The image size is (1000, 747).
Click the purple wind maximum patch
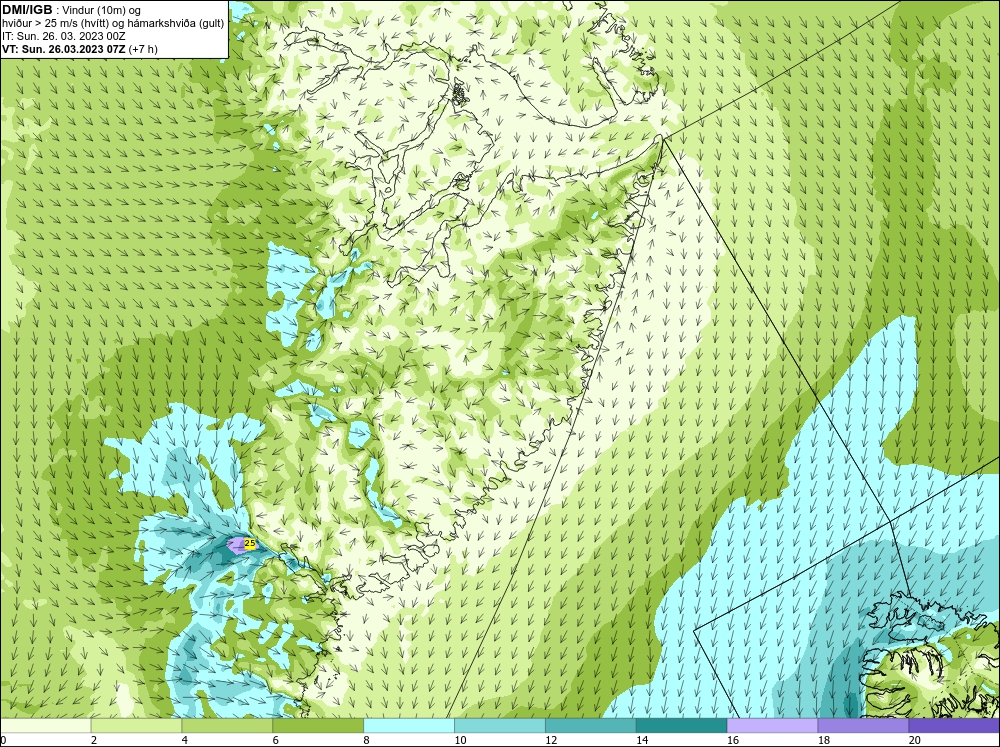236,545
